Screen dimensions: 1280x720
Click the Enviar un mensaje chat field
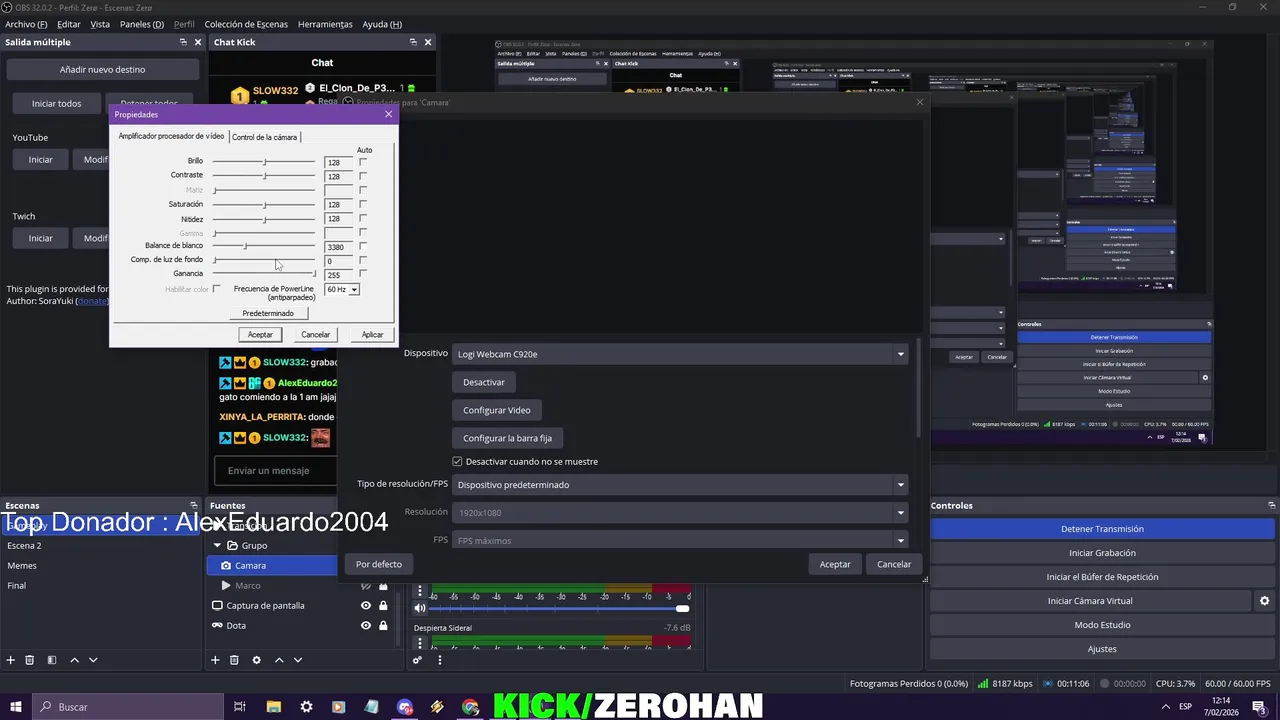[x=276, y=471]
